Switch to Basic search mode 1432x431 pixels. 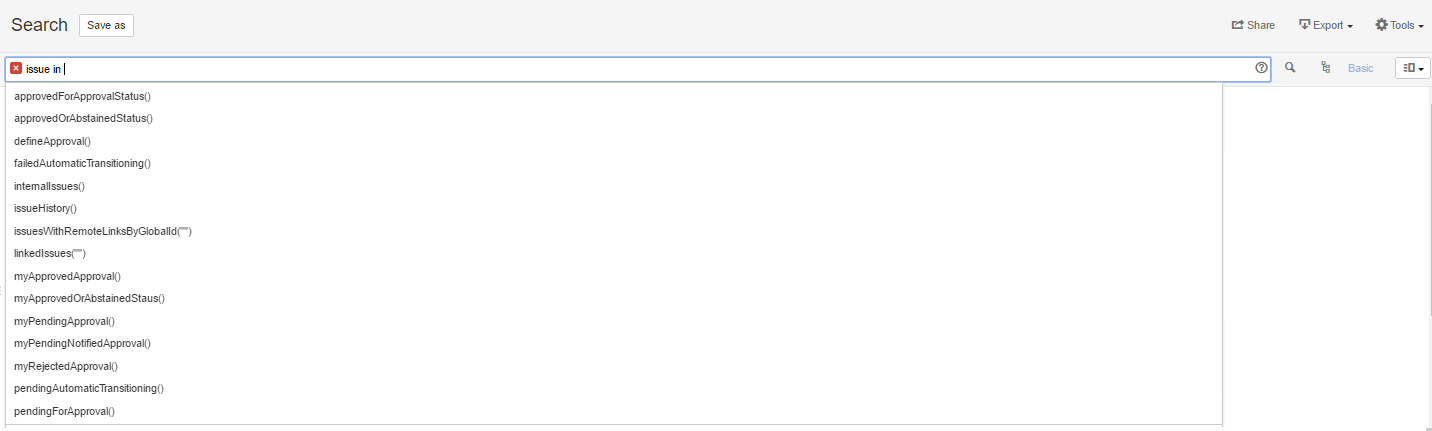[x=1361, y=68]
